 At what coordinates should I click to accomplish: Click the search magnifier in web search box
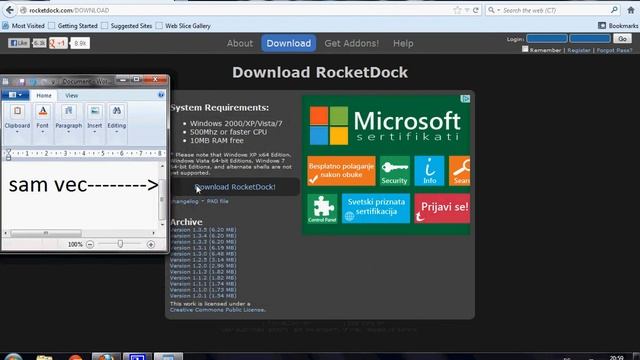point(614,10)
